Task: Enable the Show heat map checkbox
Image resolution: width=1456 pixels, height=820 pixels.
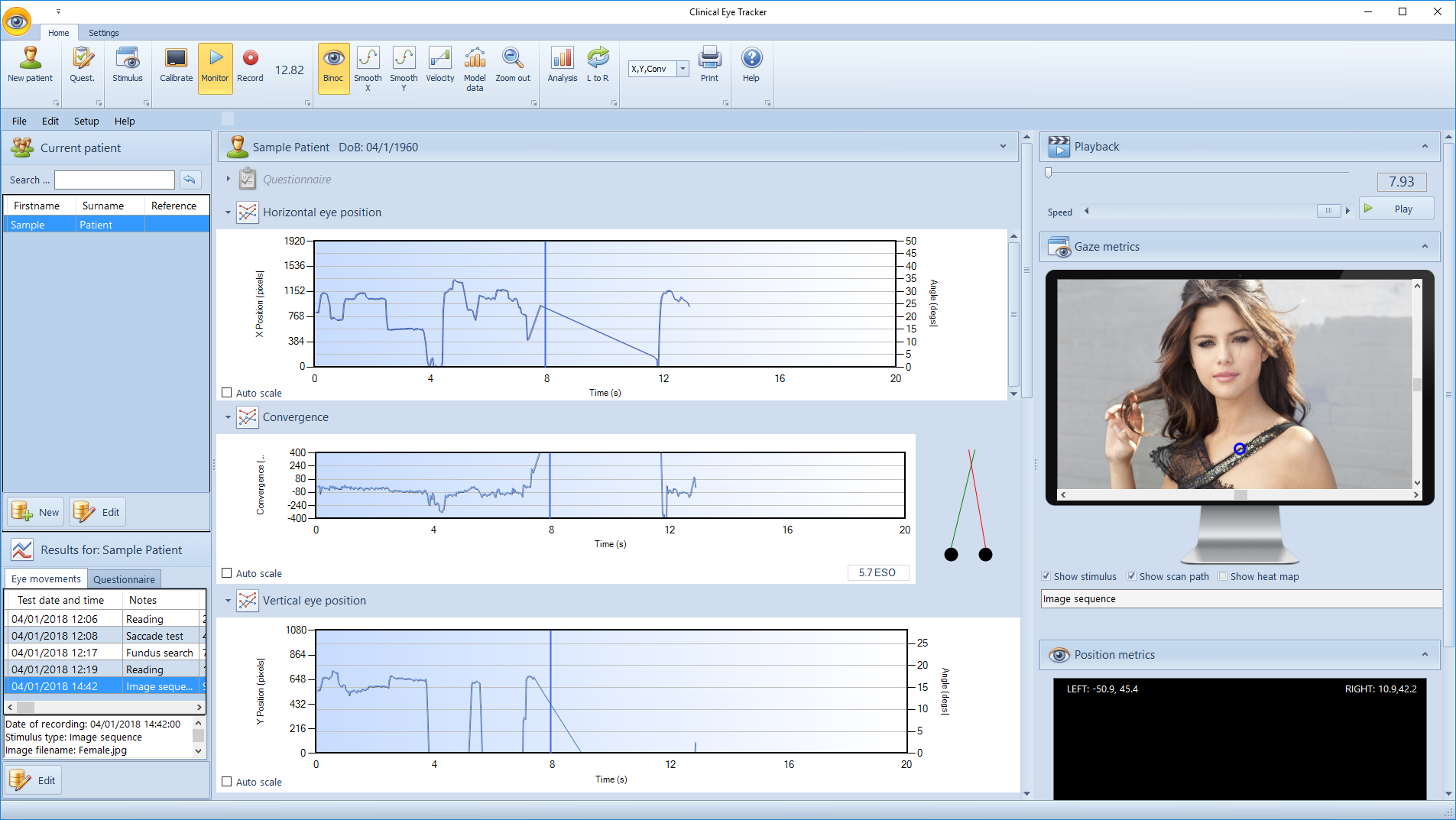Action: (1223, 577)
